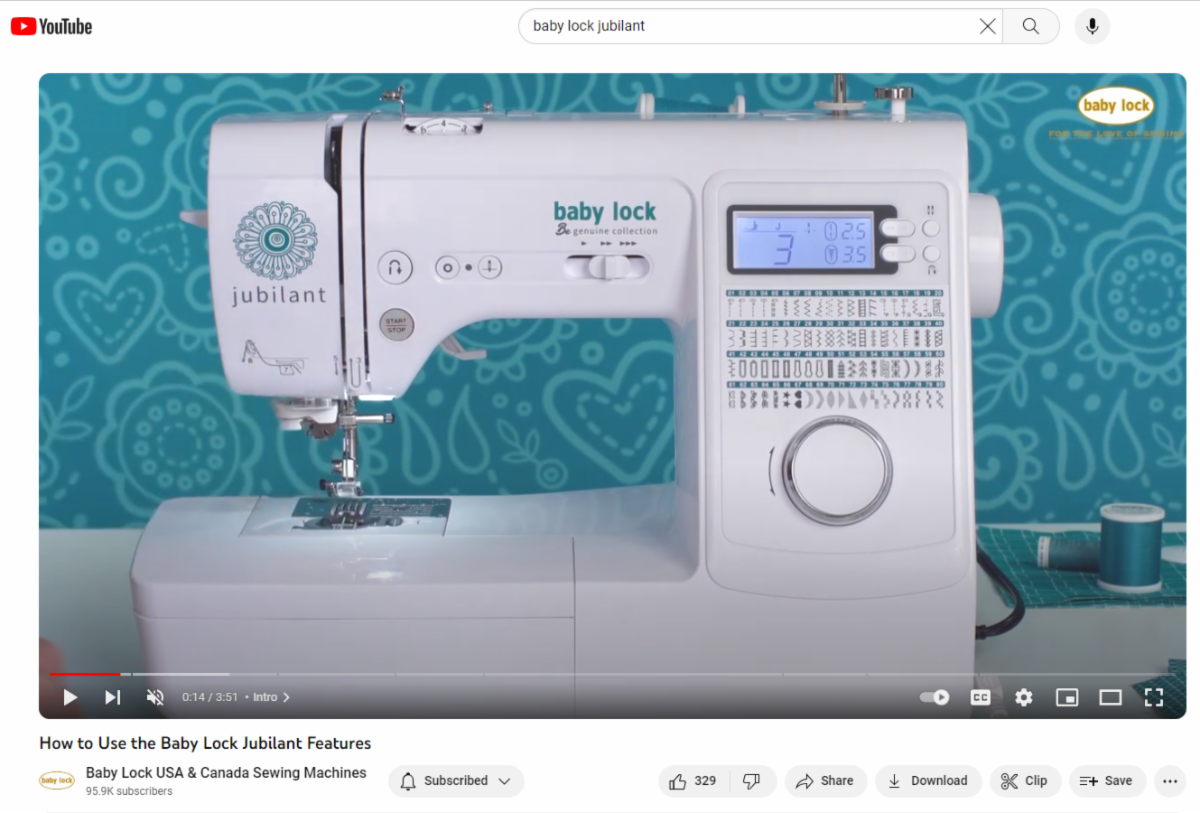Viewport: 1200px width, 813px height.
Task: Toggle closed captions with CC button
Action: coord(980,697)
